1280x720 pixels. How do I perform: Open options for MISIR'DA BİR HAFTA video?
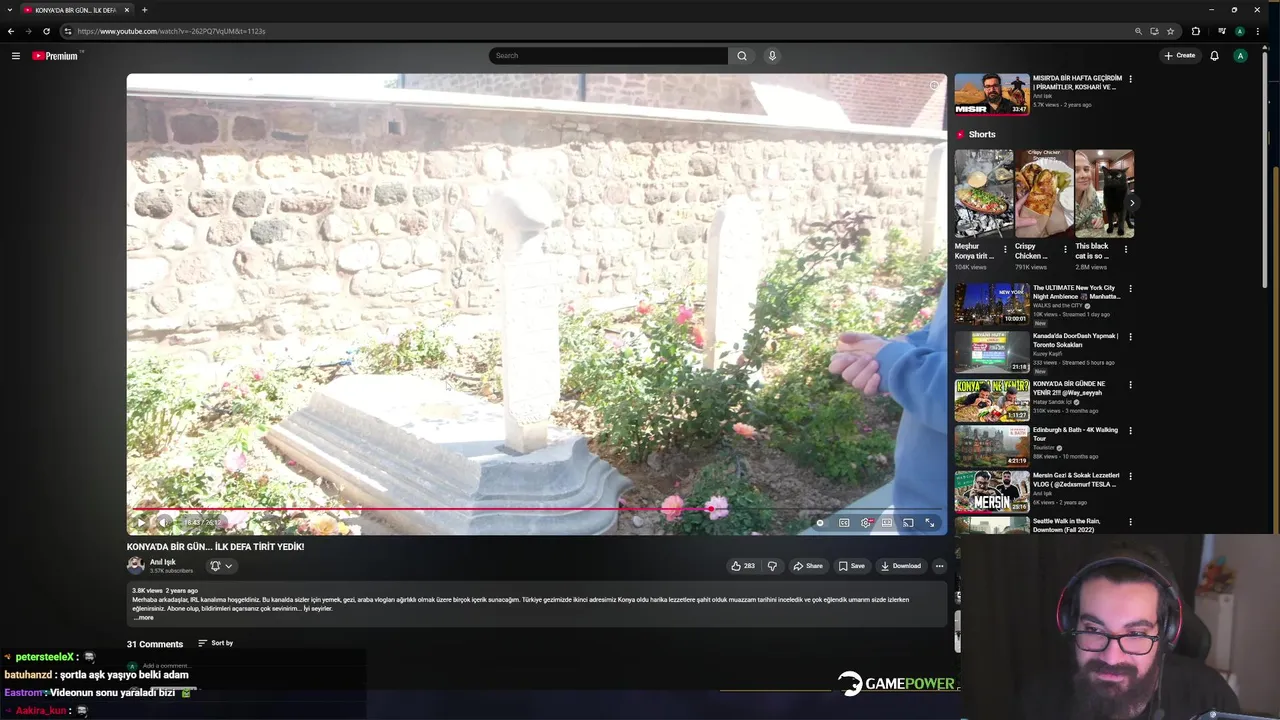coord(1130,79)
